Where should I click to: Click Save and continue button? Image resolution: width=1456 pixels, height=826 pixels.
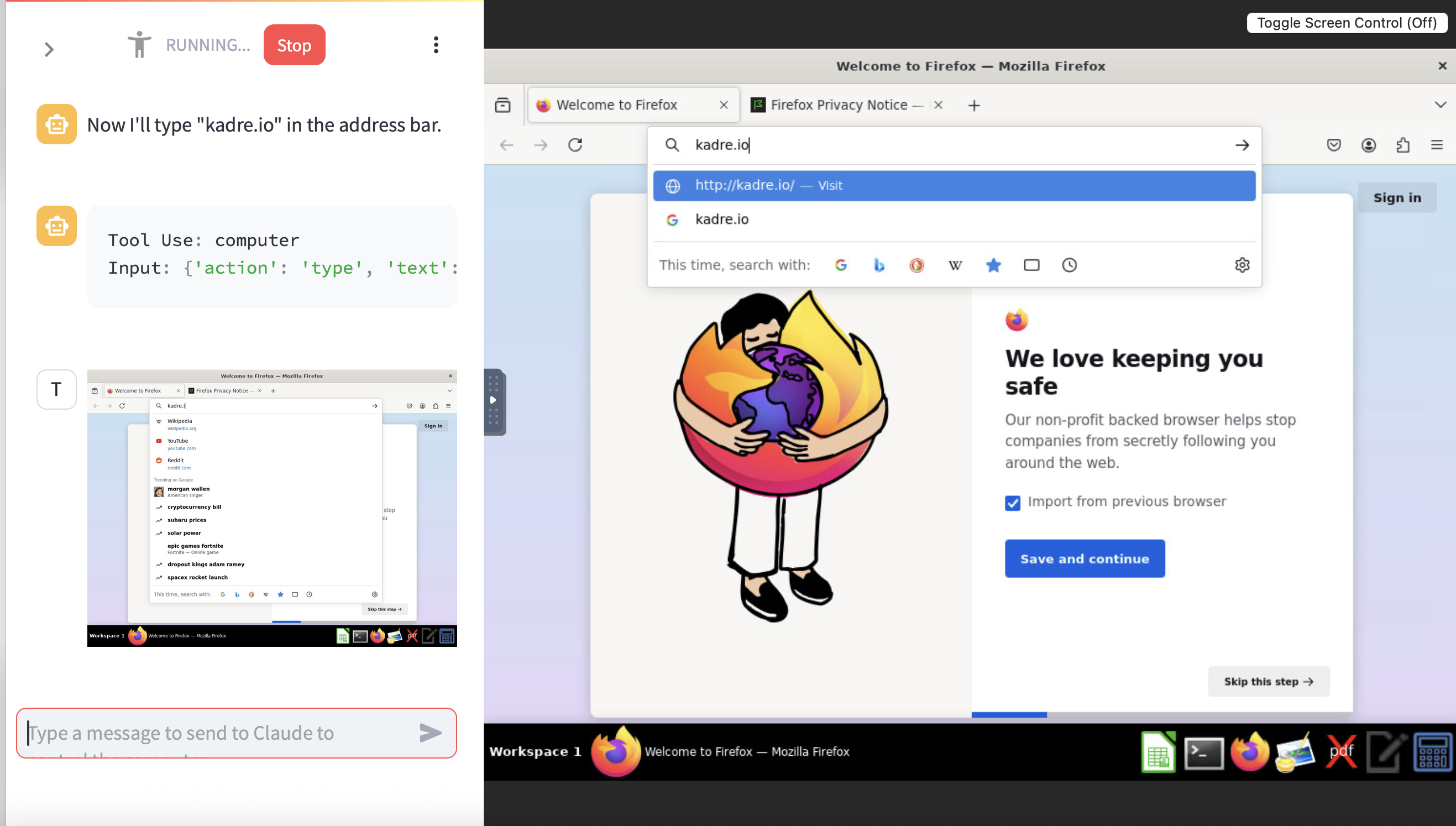coord(1085,559)
